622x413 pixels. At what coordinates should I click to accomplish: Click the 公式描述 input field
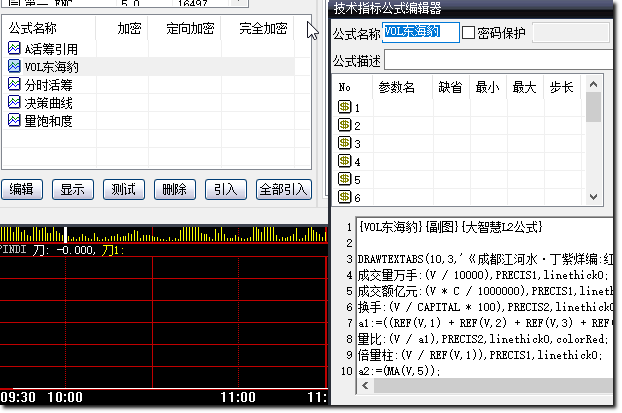click(x=499, y=60)
